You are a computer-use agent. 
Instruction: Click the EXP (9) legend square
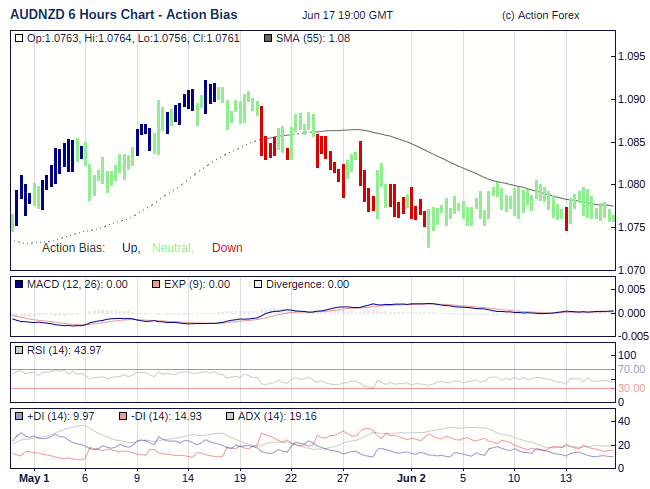coord(155,284)
